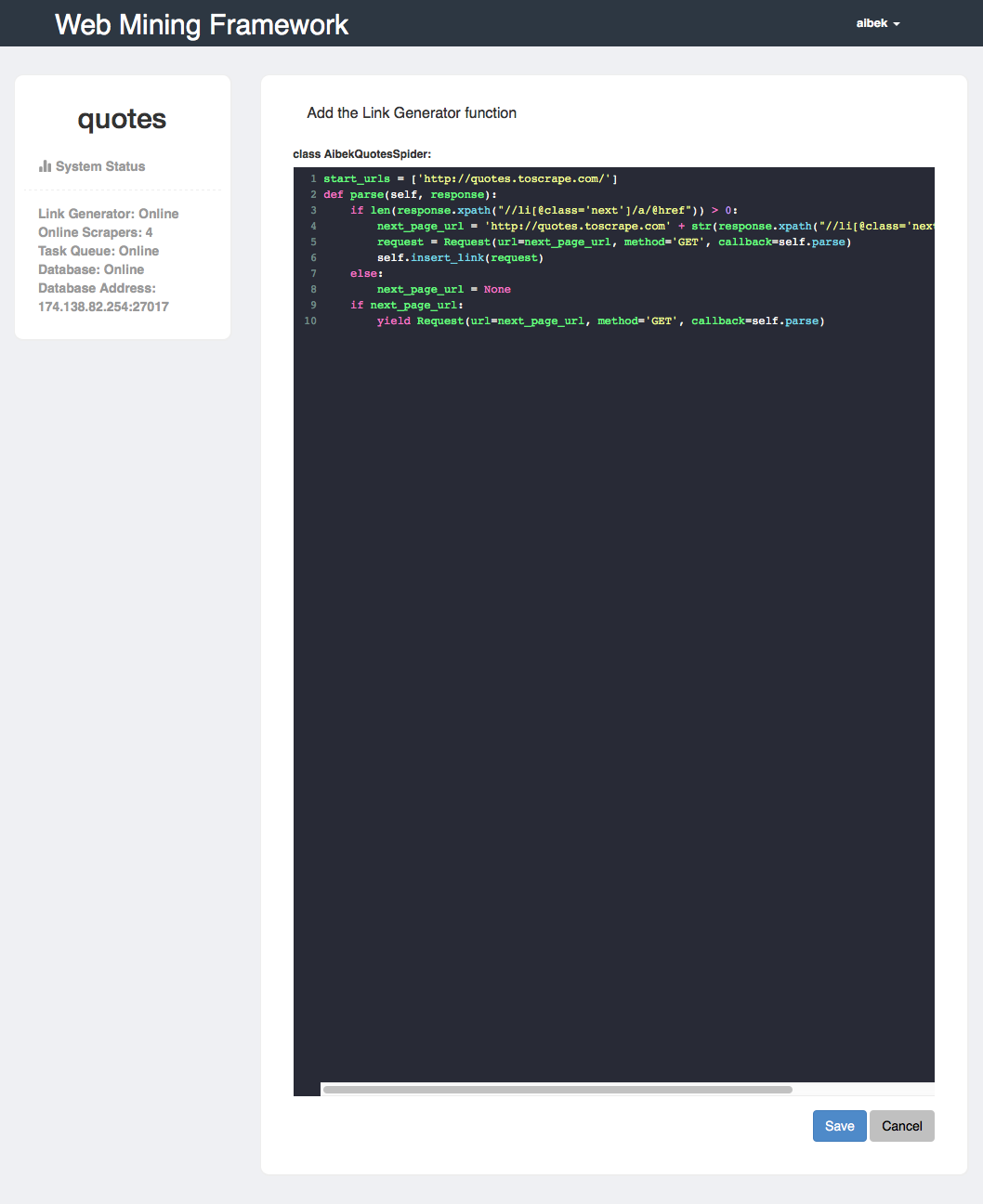Open the Web Mining Framework home link
This screenshot has width=983, height=1204.
pos(202,24)
